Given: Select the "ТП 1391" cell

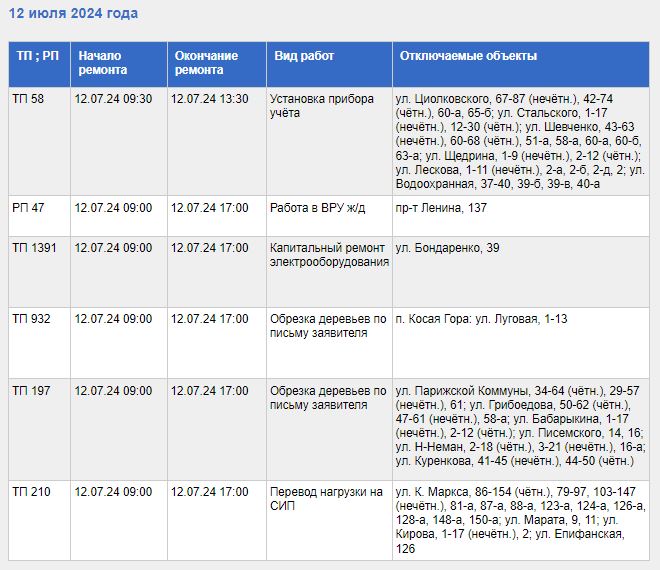Looking at the screenshot, I should pos(34,248).
